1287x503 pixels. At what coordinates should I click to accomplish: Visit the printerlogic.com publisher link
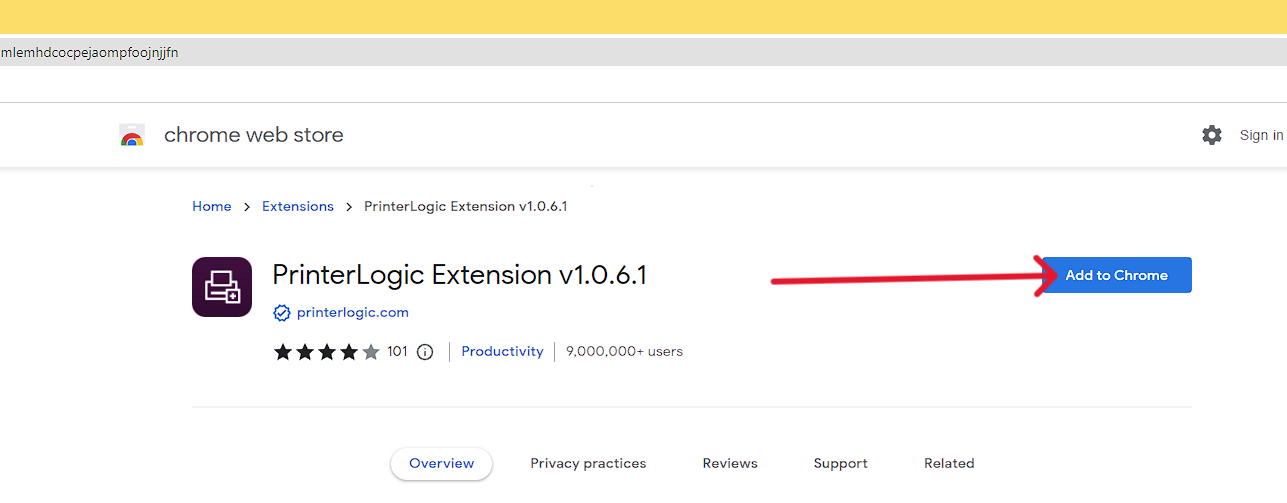(353, 312)
